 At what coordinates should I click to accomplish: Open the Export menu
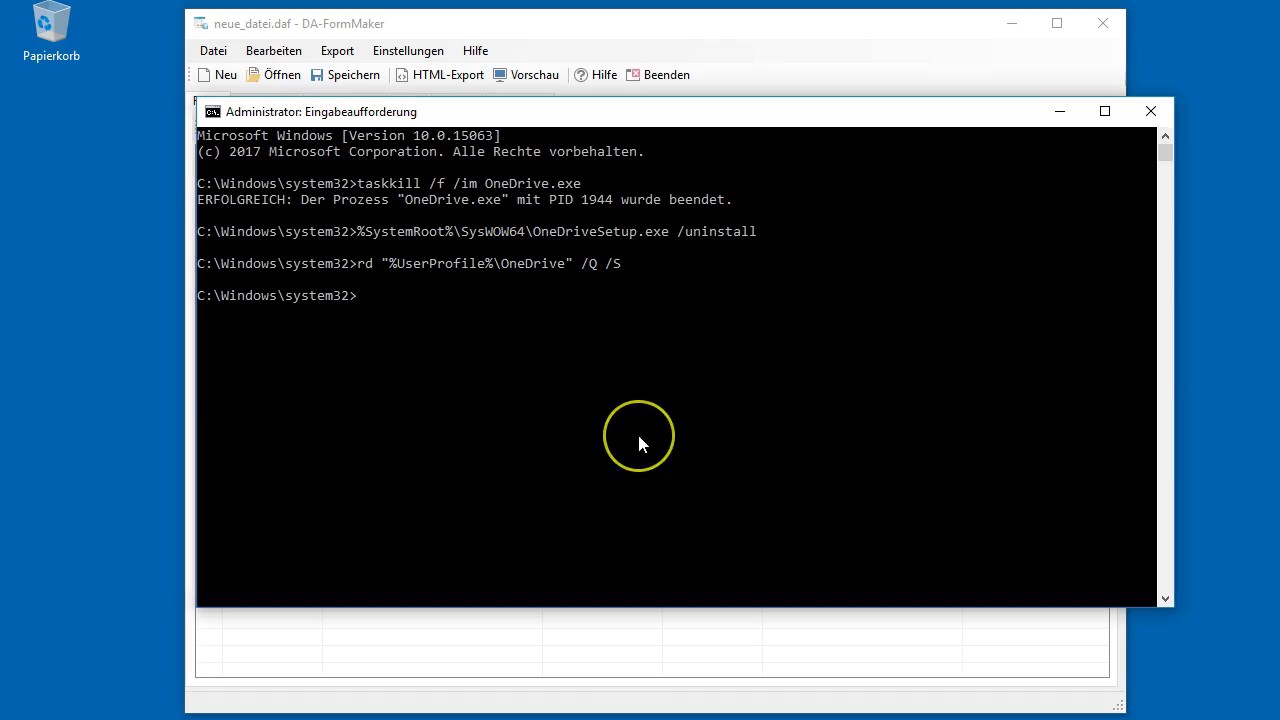(337, 51)
